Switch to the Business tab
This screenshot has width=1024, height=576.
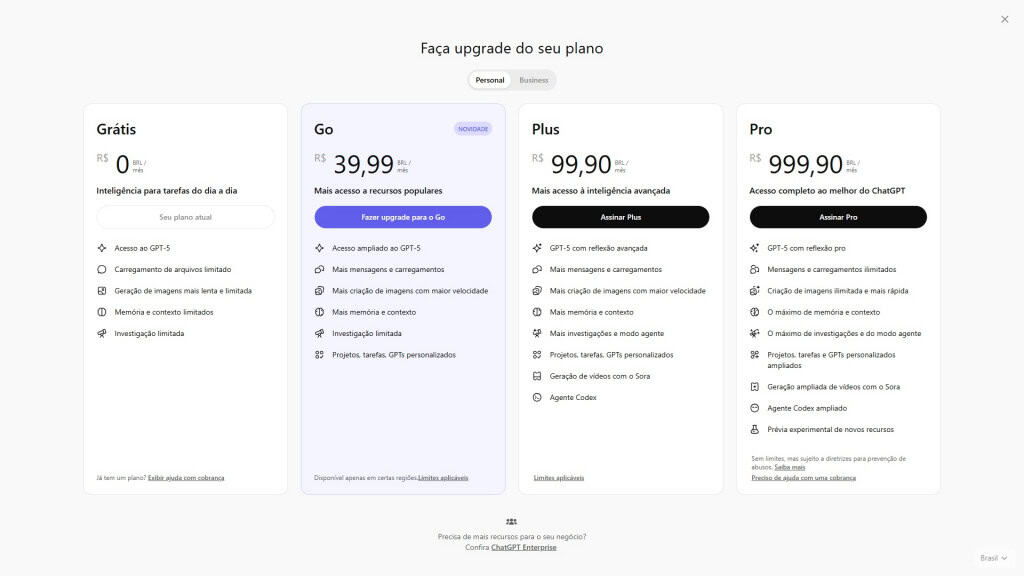coord(533,79)
